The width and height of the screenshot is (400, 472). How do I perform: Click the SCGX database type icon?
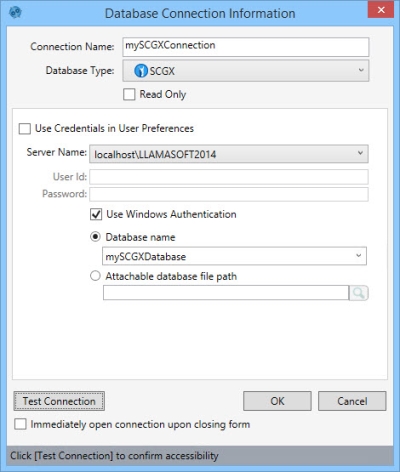(x=141, y=71)
